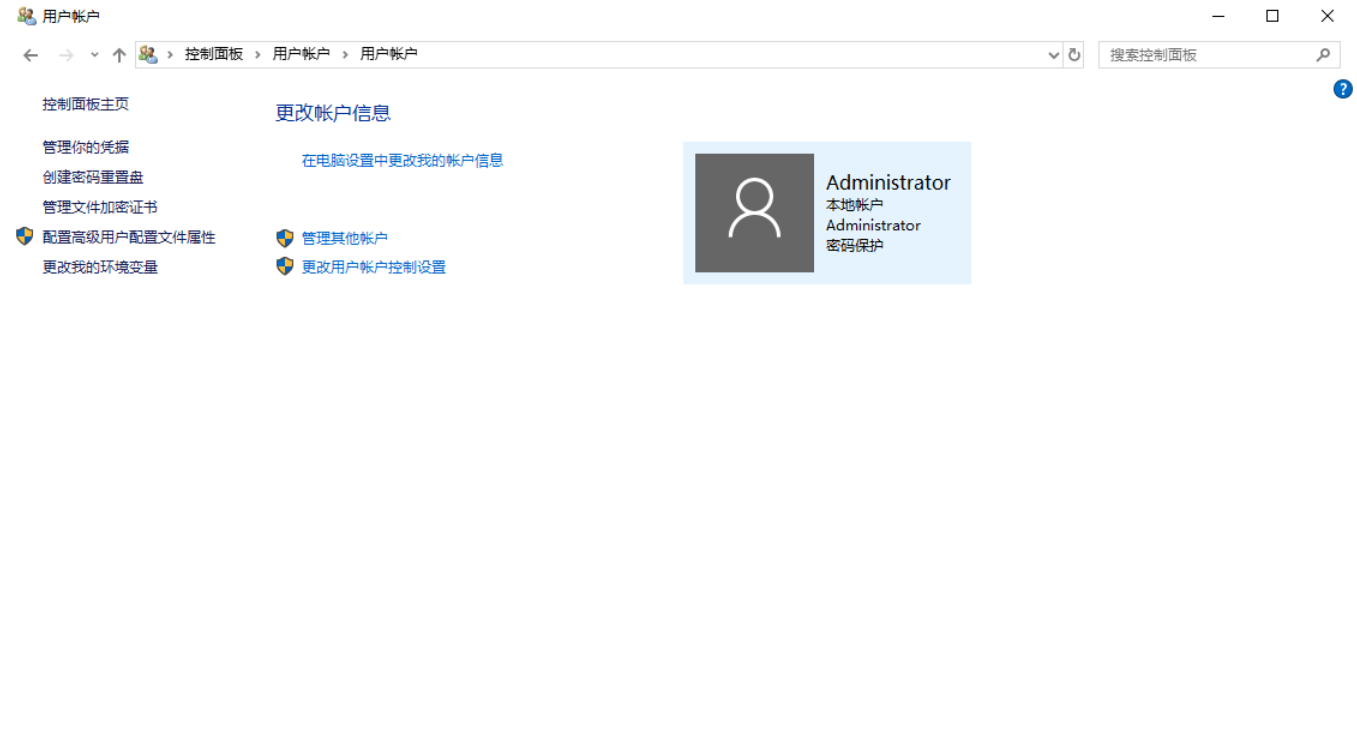Open the address bar history dropdown
The width and height of the screenshot is (1357, 754).
point(1053,54)
